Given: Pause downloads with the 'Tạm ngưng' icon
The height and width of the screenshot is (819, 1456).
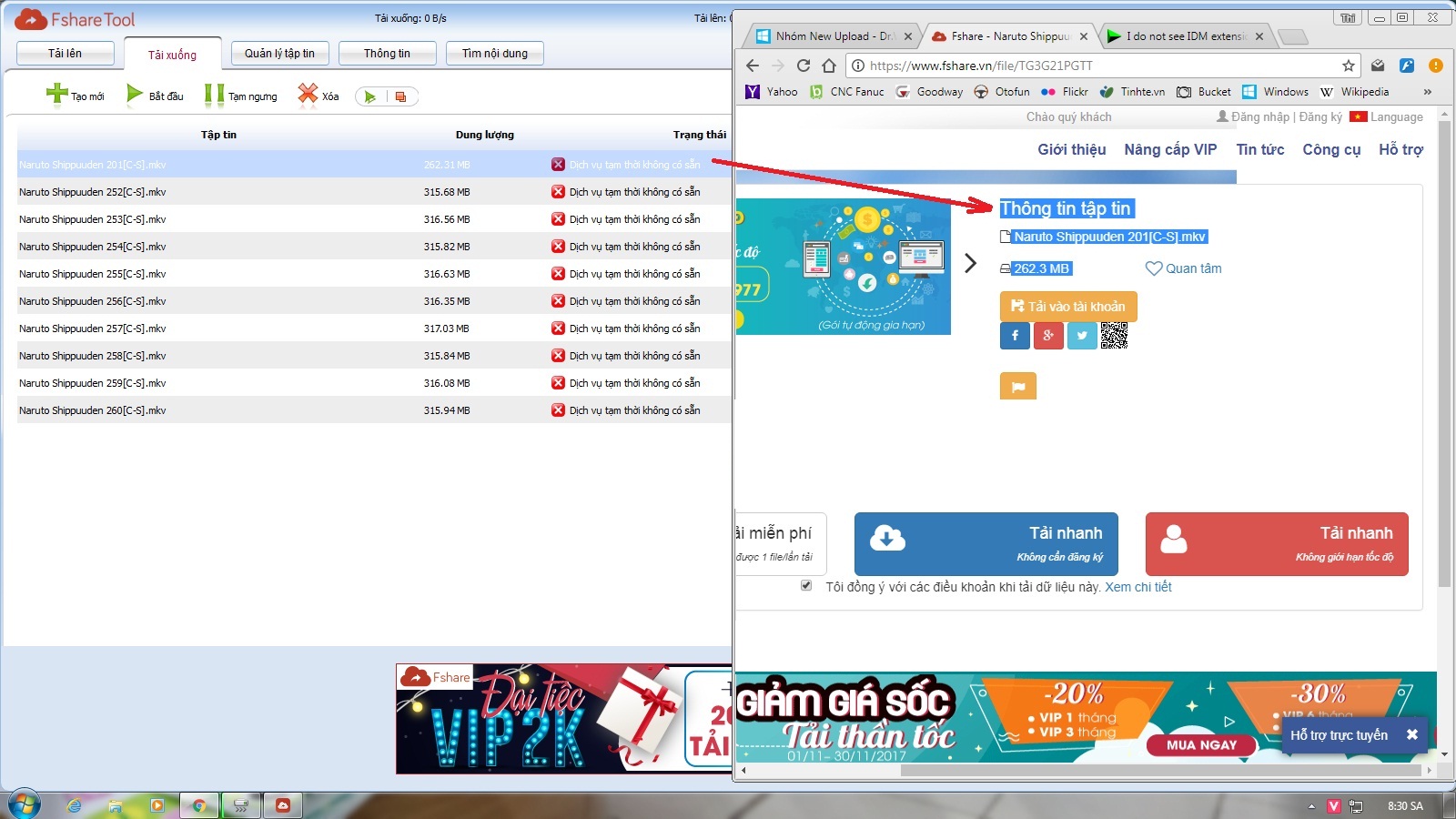Looking at the screenshot, I should tap(214, 95).
